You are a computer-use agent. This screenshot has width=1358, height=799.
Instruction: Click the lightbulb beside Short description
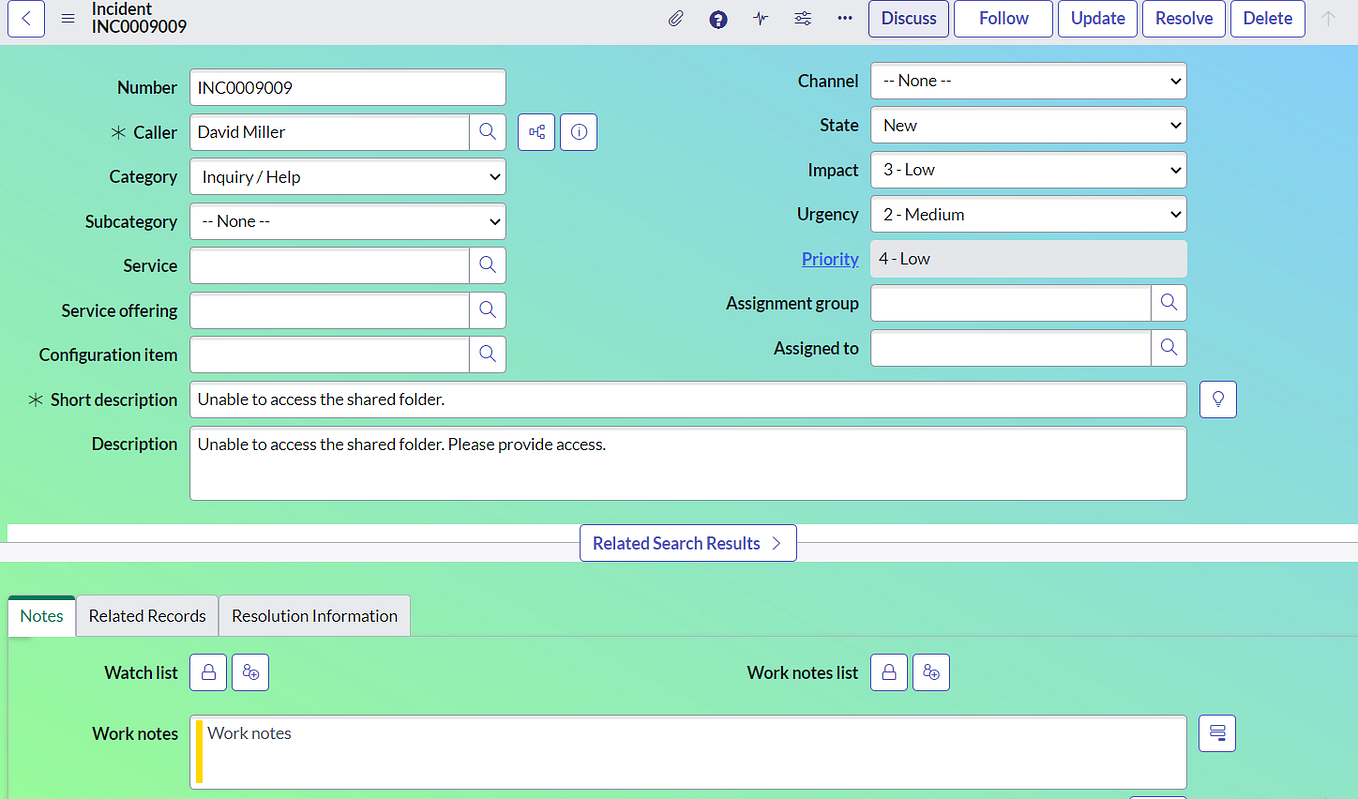point(1217,399)
